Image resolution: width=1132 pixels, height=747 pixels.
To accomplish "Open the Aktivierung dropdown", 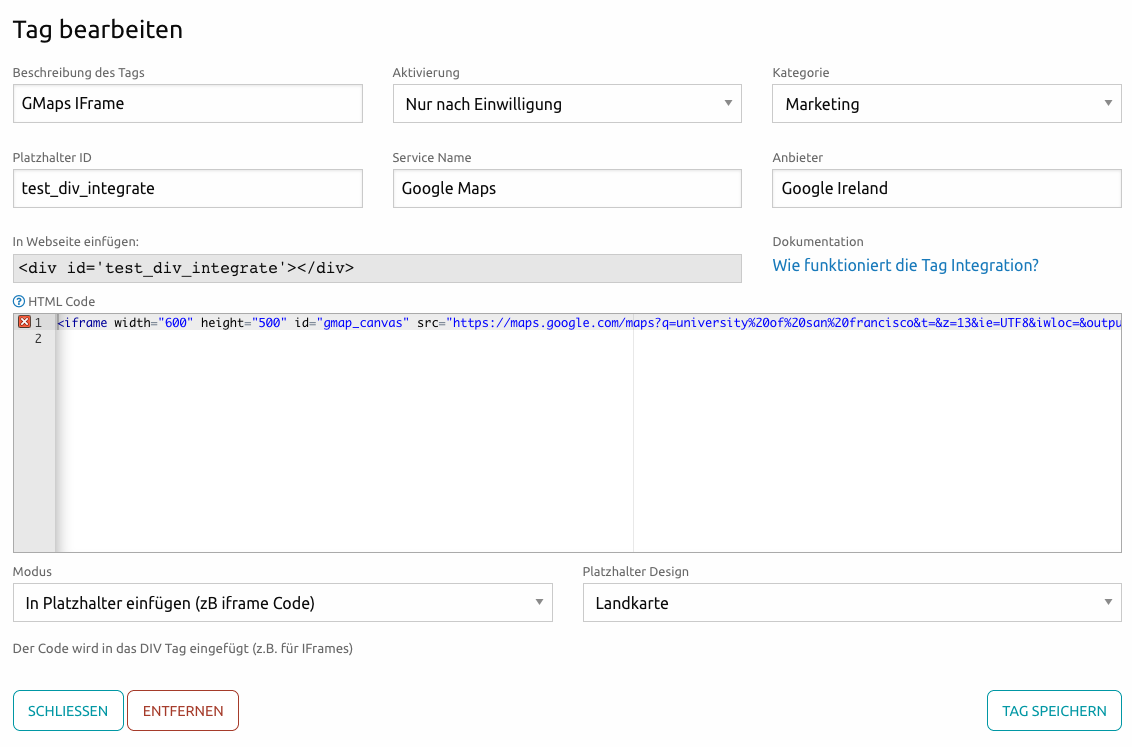I will coord(566,104).
